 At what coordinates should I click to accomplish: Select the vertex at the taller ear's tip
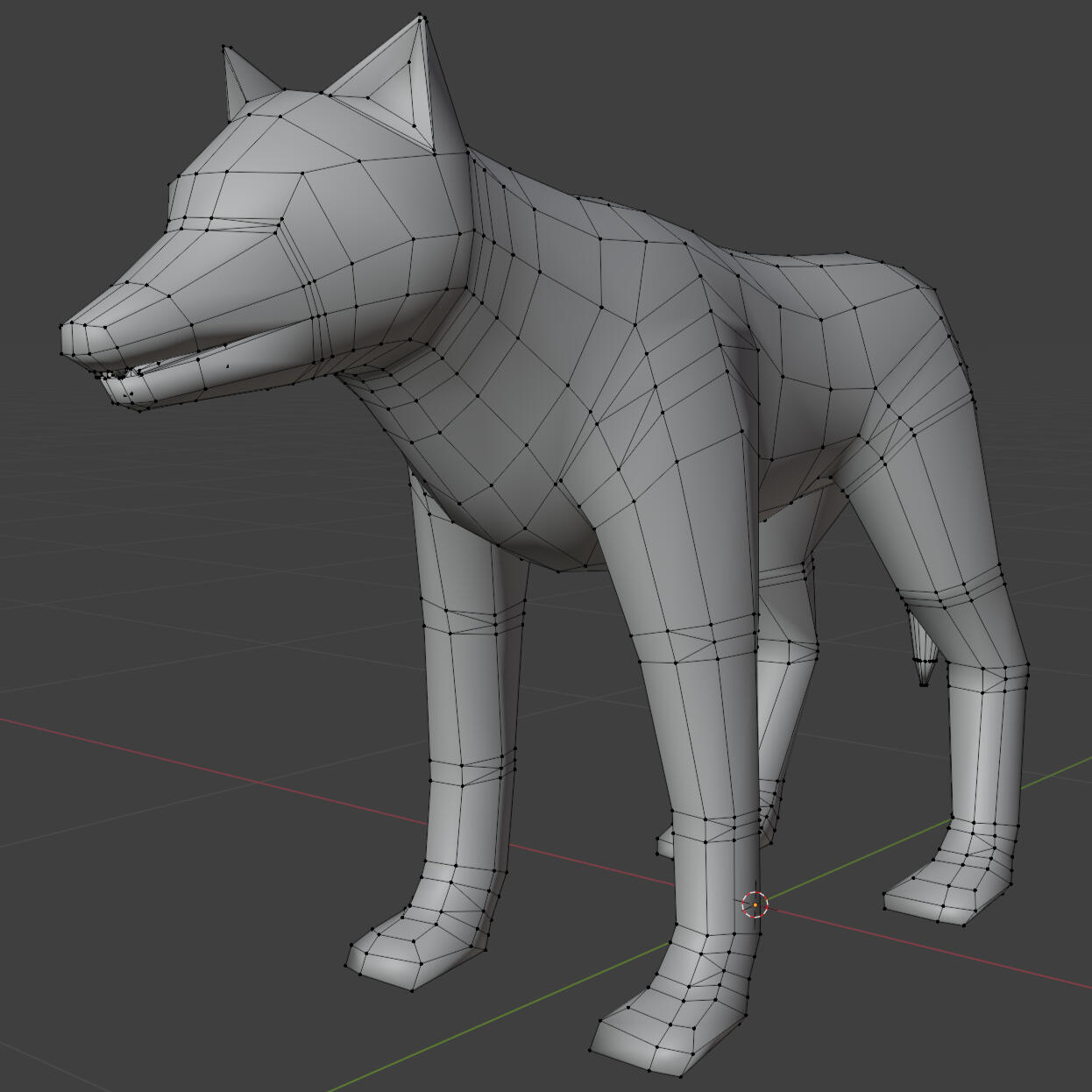(422, 16)
